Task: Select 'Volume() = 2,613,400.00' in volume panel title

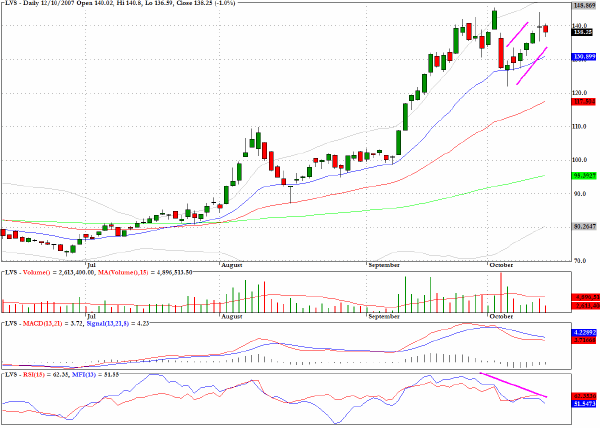Action: click(59, 272)
